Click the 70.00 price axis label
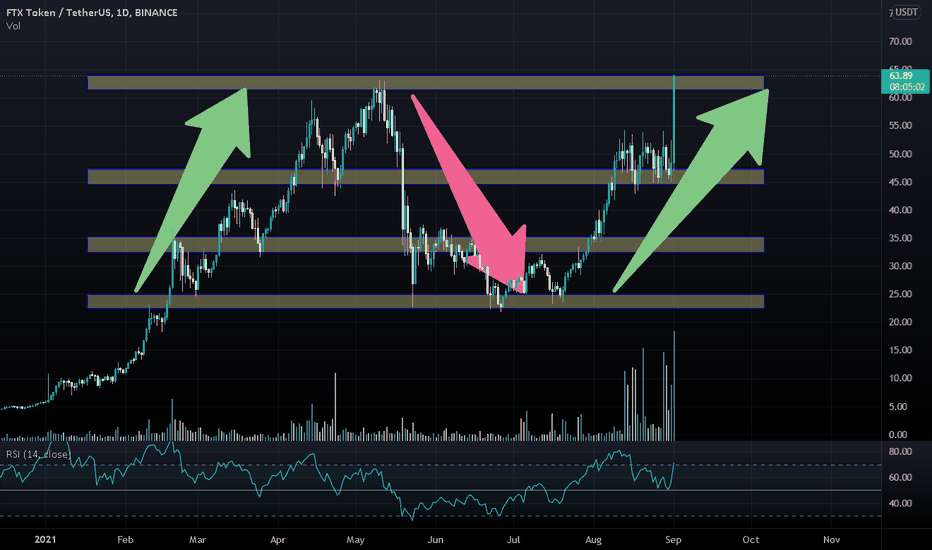 tap(900, 42)
